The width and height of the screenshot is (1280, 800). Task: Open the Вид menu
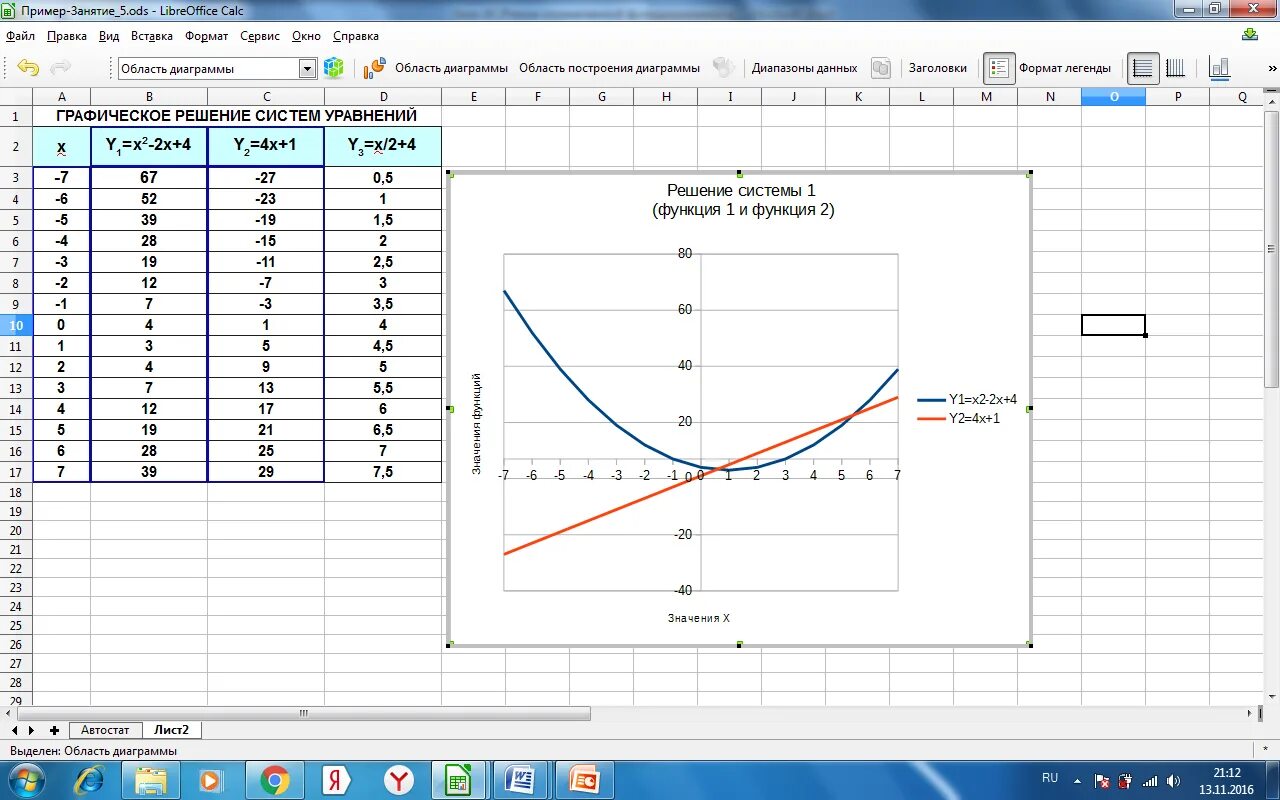click(109, 36)
